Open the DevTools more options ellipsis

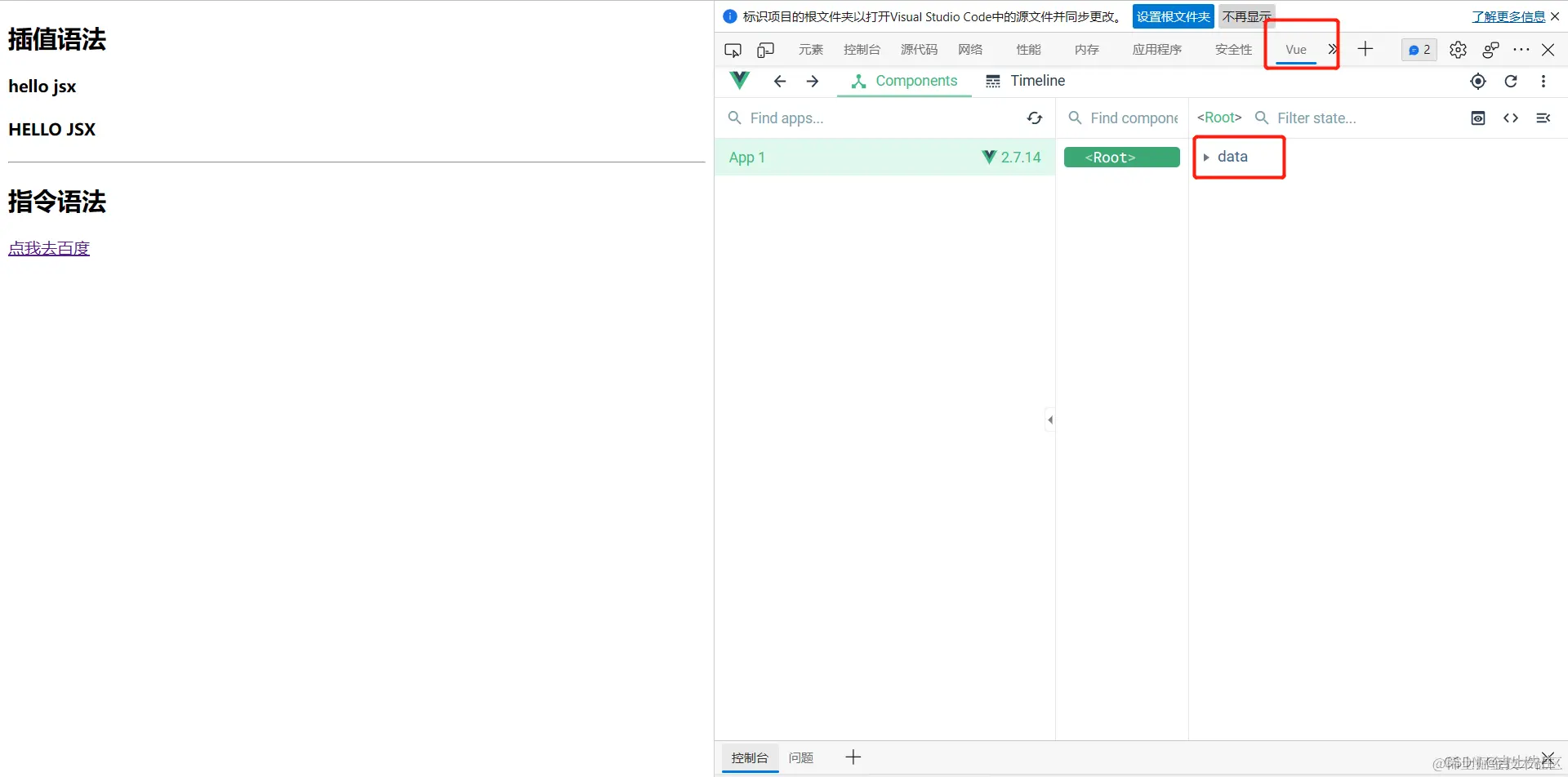pos(1521,50)
